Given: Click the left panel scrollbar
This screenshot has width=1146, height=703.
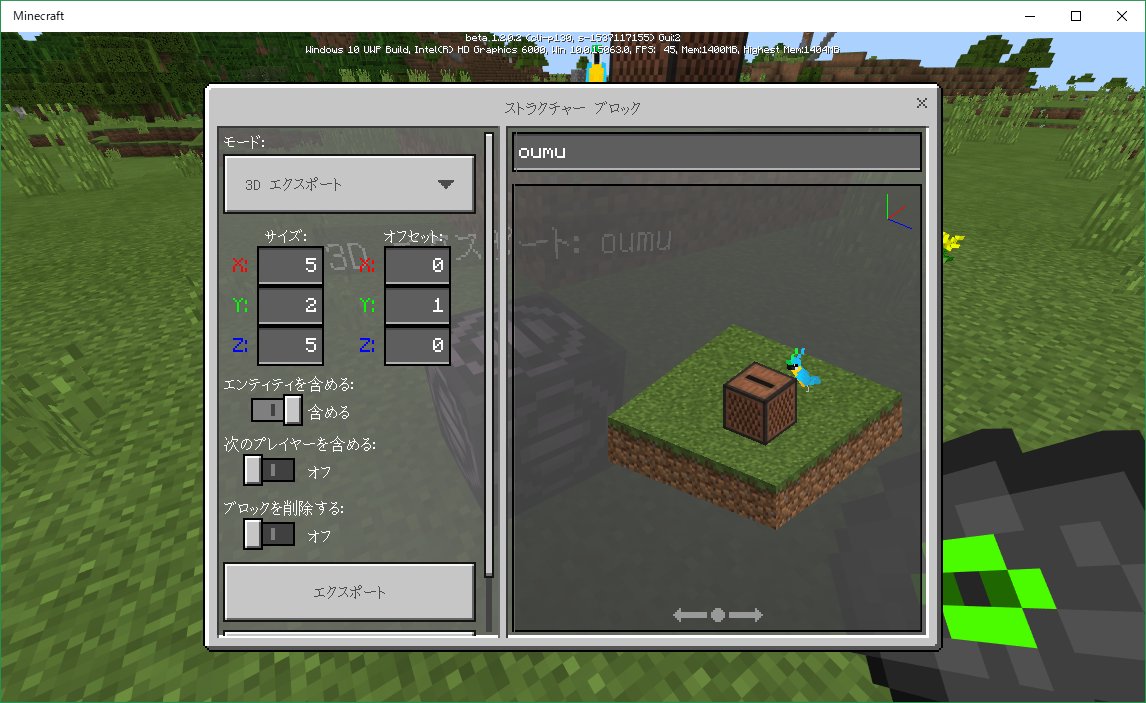Looking at the screenshot, I should pos(489,354).
